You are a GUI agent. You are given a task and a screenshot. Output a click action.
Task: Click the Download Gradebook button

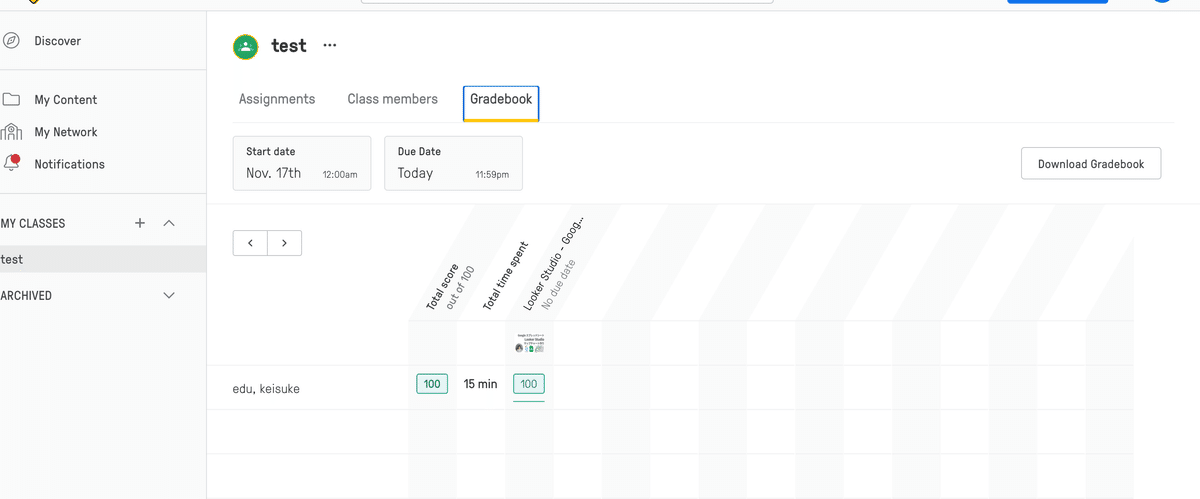(x=1090, y=164)
